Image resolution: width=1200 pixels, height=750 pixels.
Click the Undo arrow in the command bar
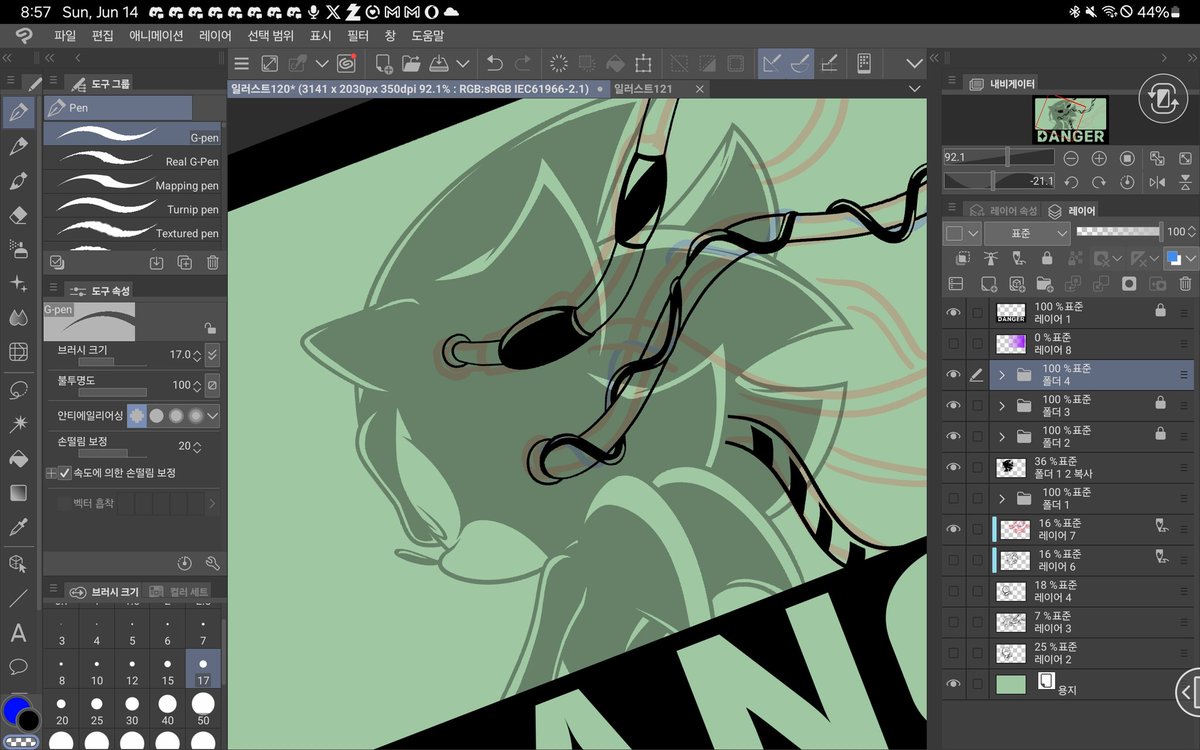[x=494, y=64]
